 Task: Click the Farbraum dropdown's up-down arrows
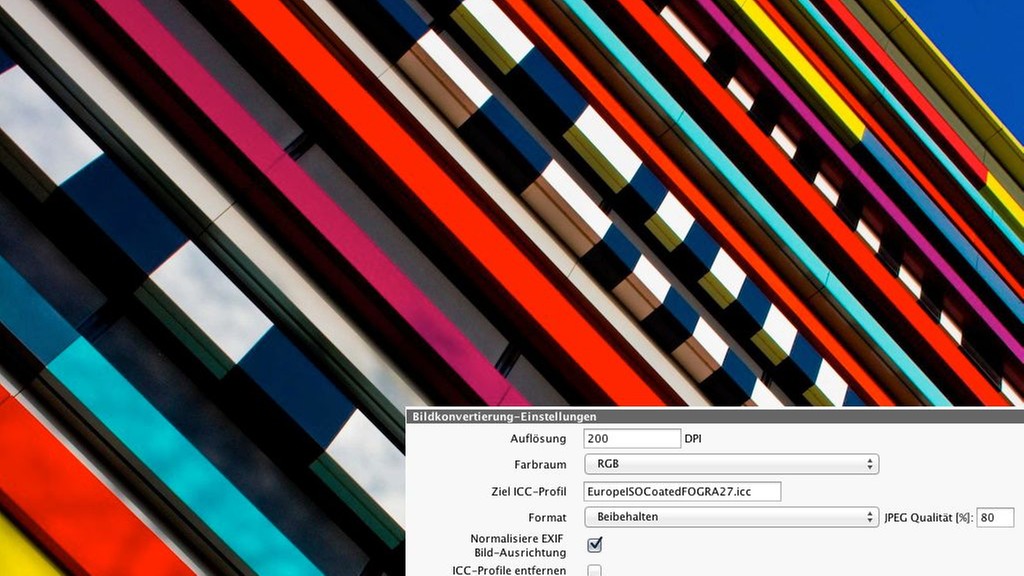870,464
